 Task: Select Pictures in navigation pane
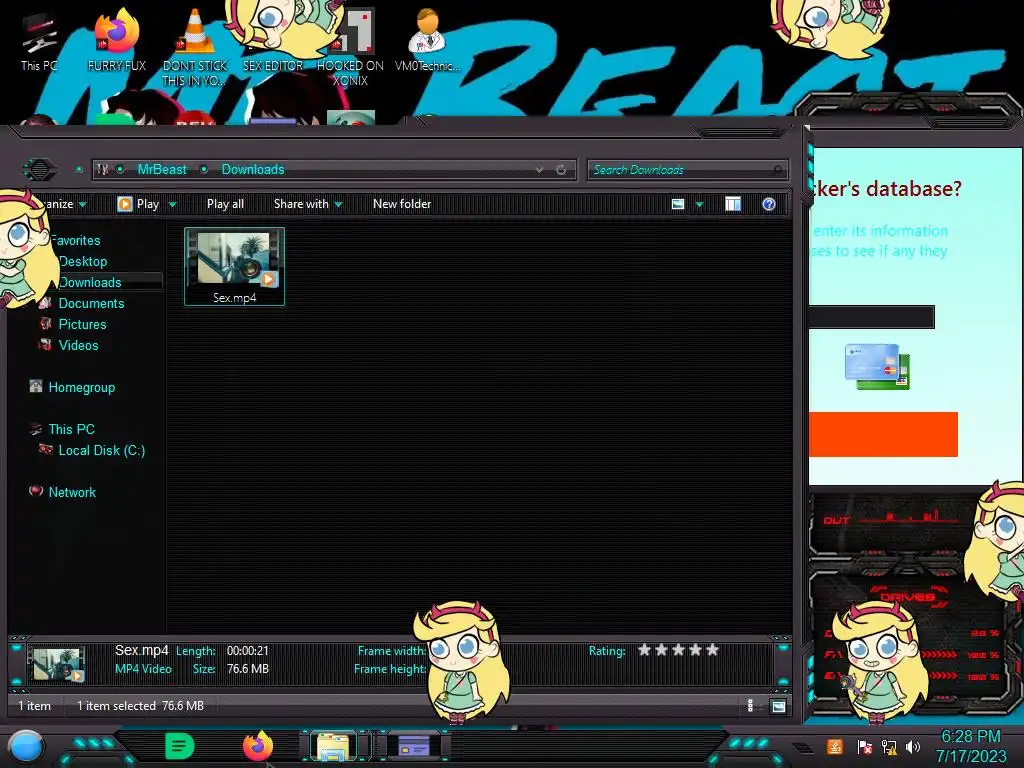point(82,324)
